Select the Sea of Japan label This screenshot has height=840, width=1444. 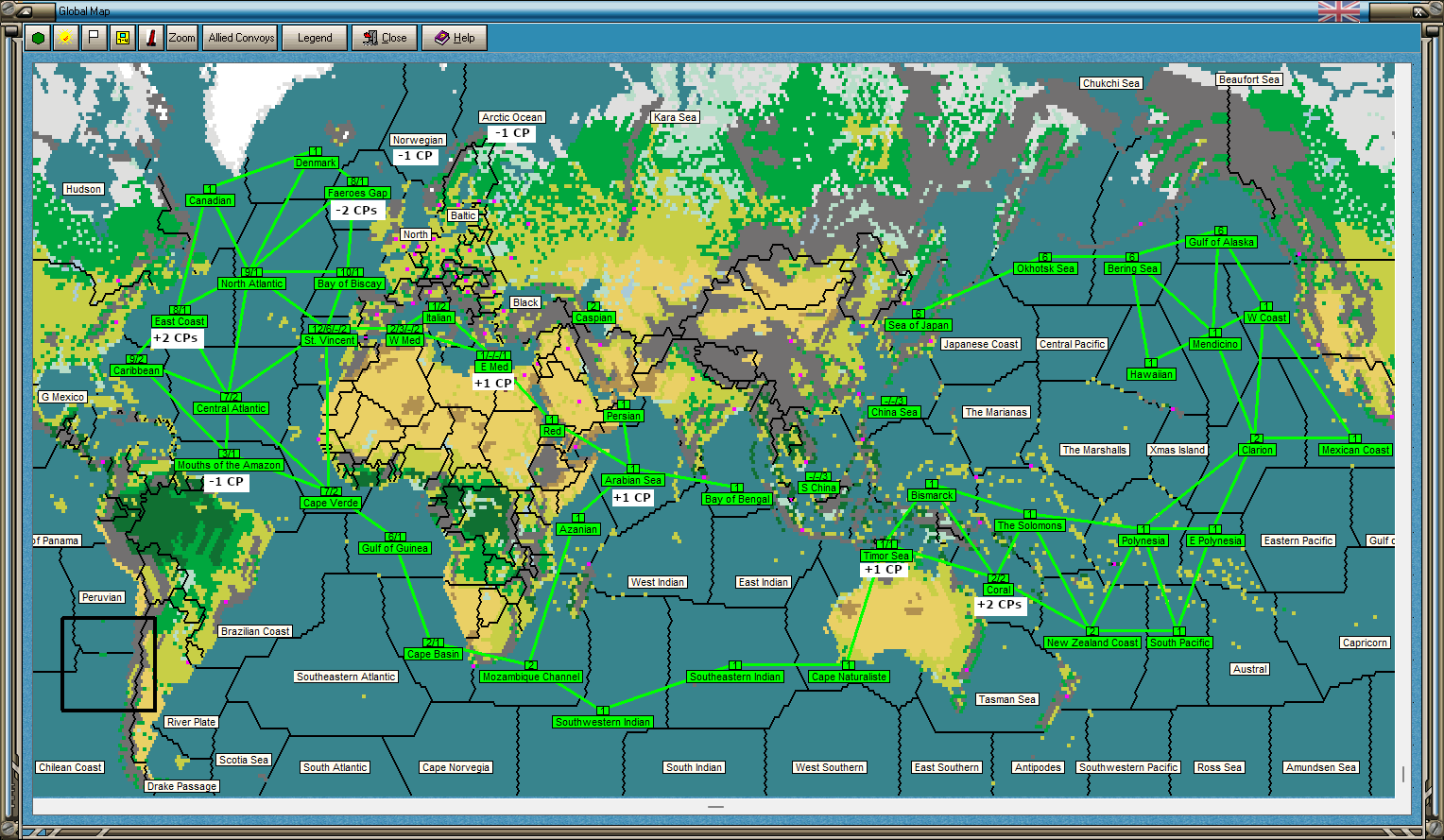(x=918, y=325)
